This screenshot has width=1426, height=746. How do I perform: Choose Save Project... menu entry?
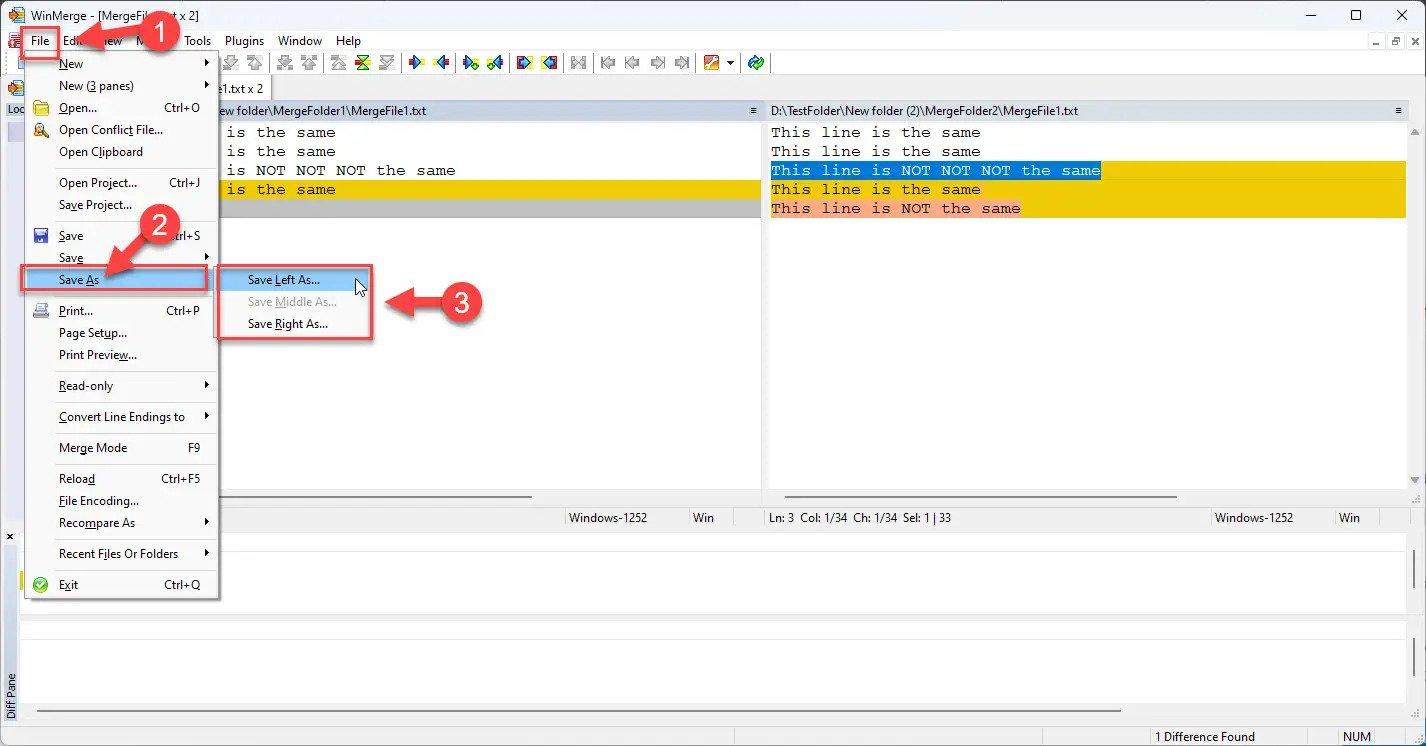tap(122, 205)
